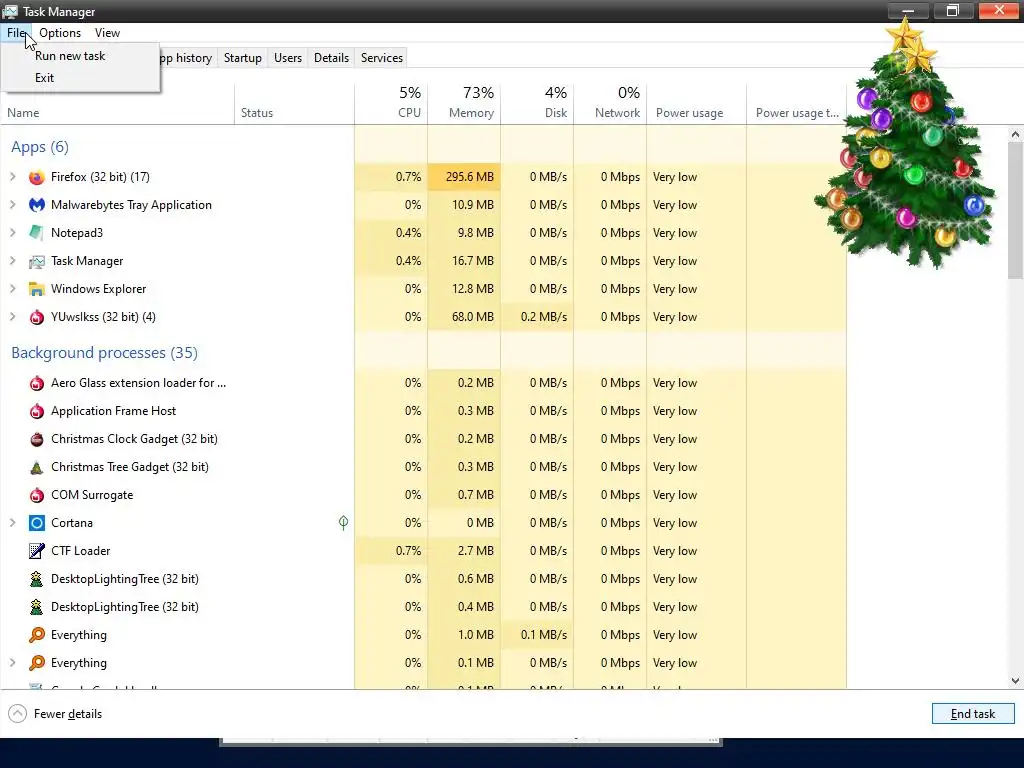Expand the last Everything process group
The width and height of the screenshot is (1024, 768).
click(x=12, y=663)
